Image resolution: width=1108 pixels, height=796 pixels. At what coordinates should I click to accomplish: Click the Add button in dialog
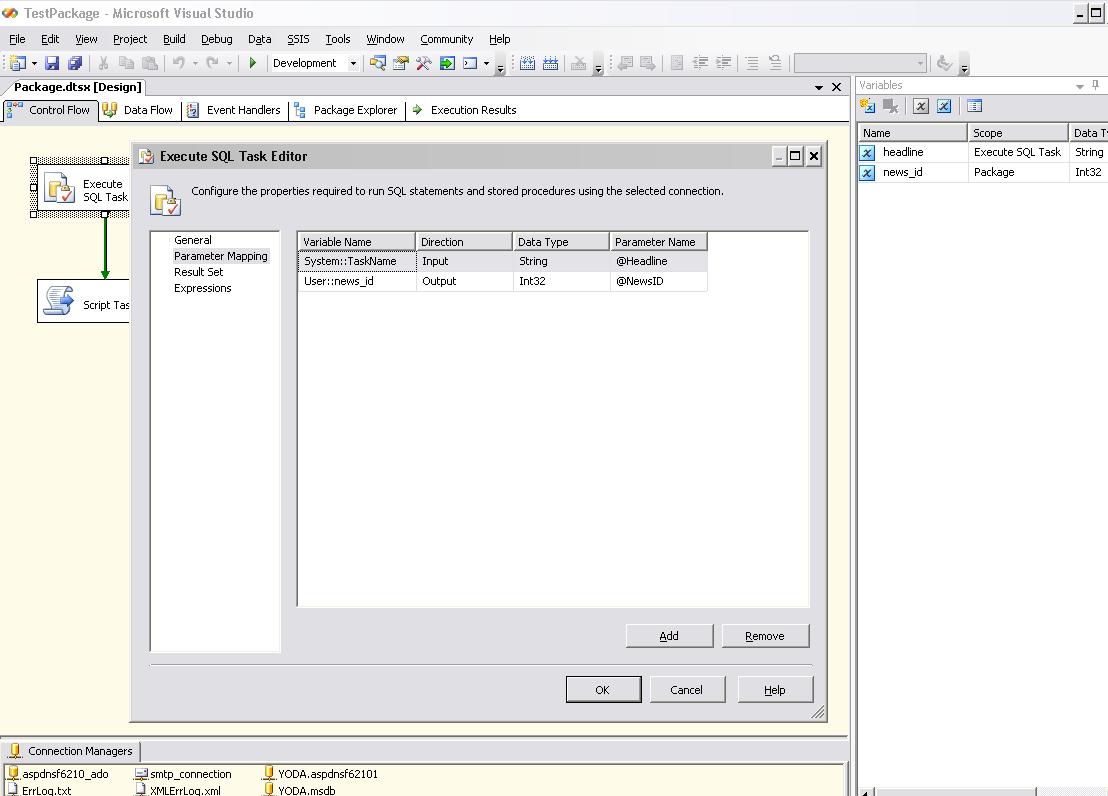[669, 636]
